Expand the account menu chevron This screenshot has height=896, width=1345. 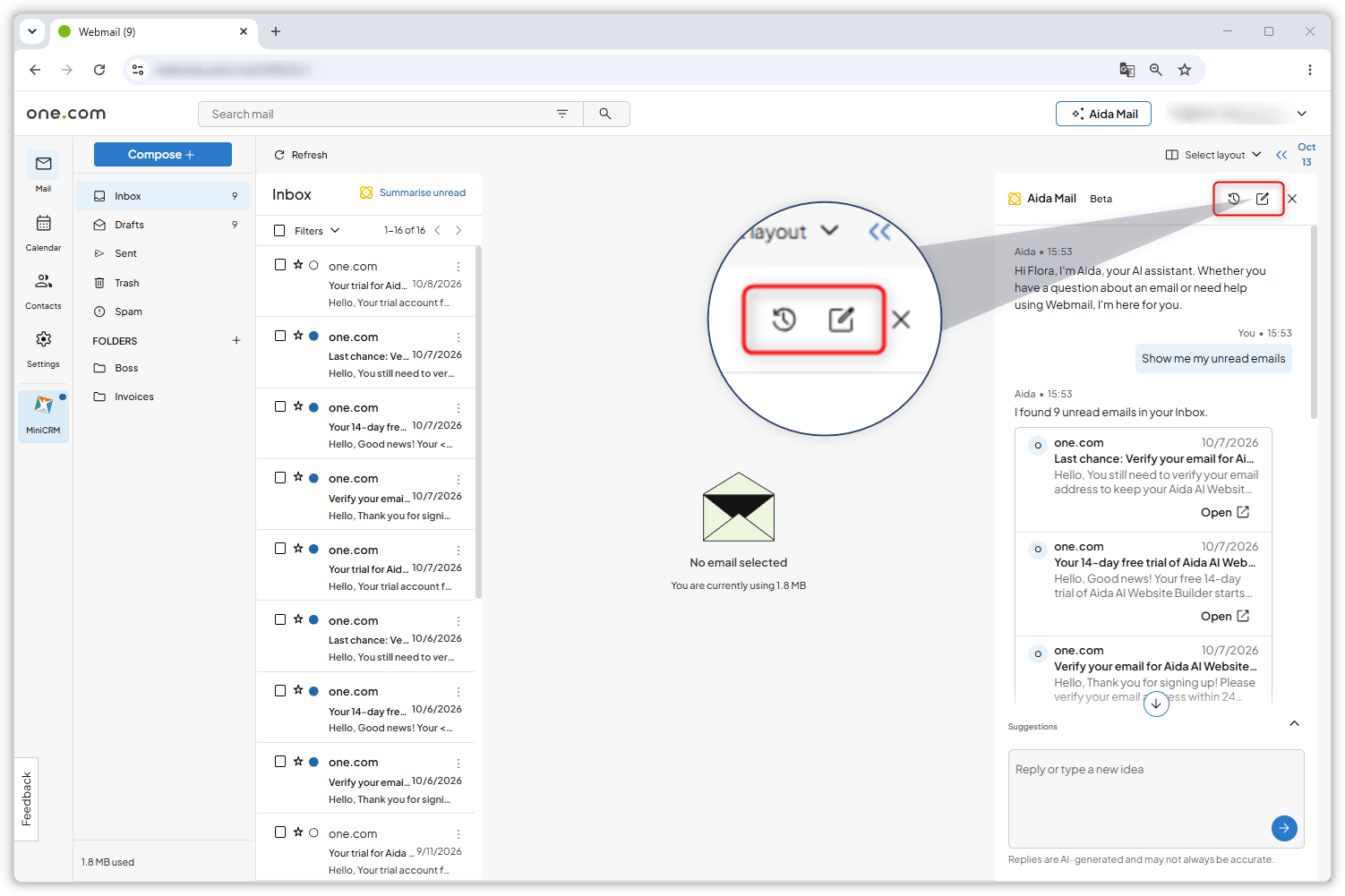point(1302,114)
